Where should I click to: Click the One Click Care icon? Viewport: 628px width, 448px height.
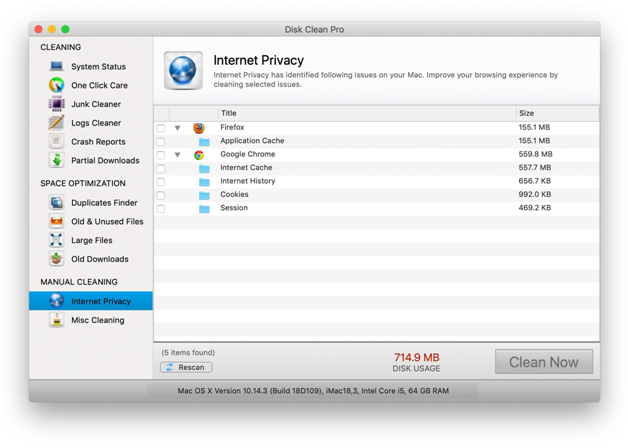[56, 85]
